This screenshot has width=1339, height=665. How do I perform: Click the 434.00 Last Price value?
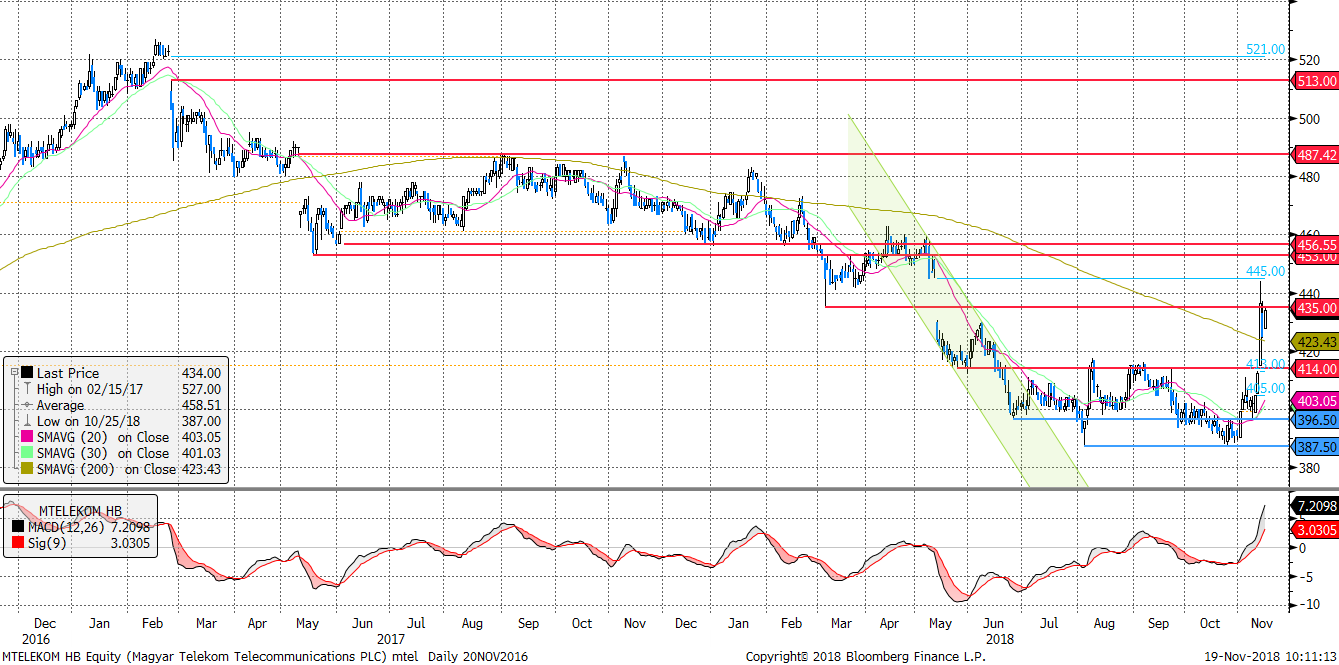pyautogui.click(x=200, y=373)
